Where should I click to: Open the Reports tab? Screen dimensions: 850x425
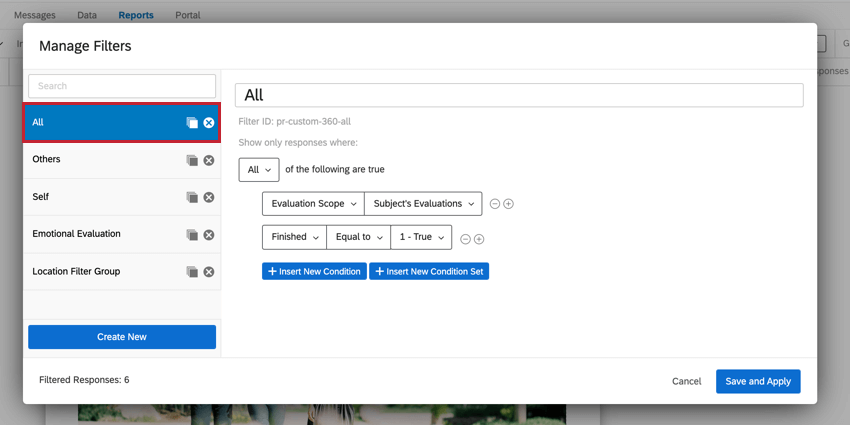click(136, 15)
